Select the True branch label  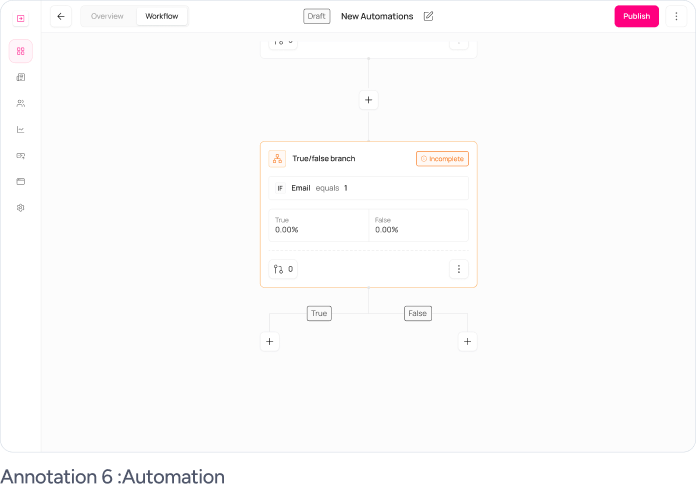tap(319, 313)
